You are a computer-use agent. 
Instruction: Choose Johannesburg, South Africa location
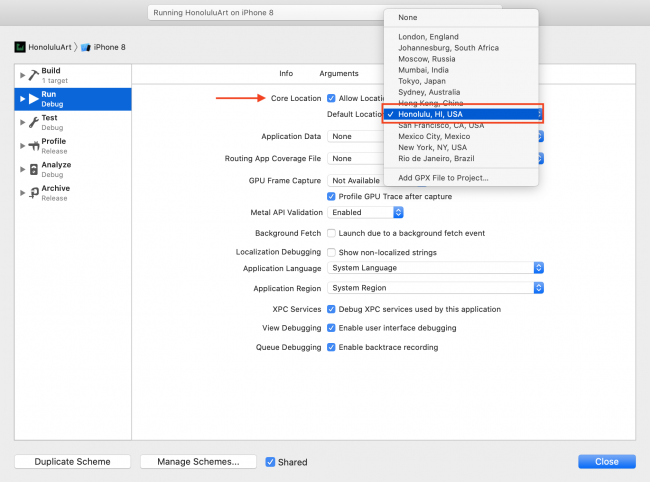(461, 48)
